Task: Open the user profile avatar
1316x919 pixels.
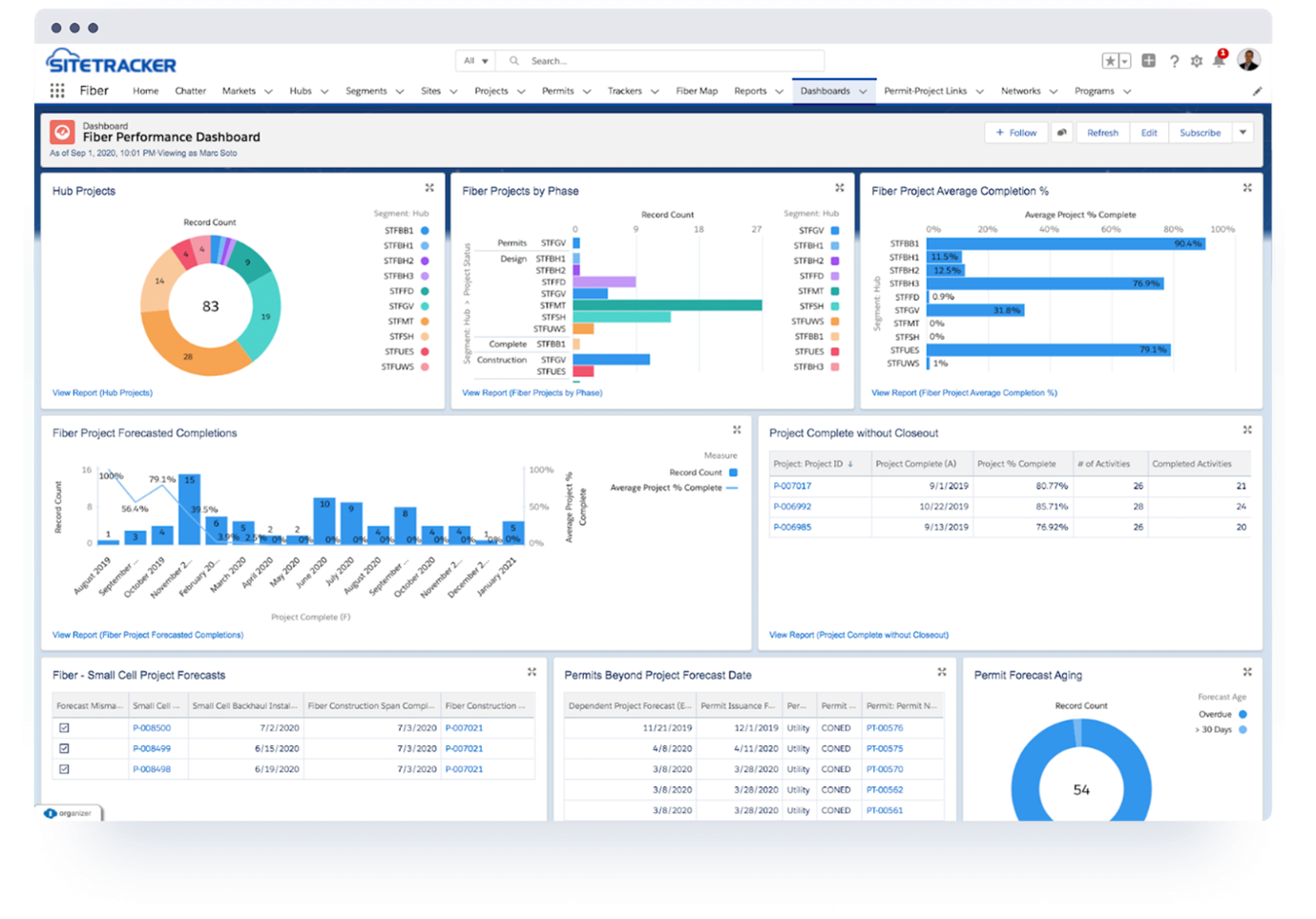Action: (1248, 59)
